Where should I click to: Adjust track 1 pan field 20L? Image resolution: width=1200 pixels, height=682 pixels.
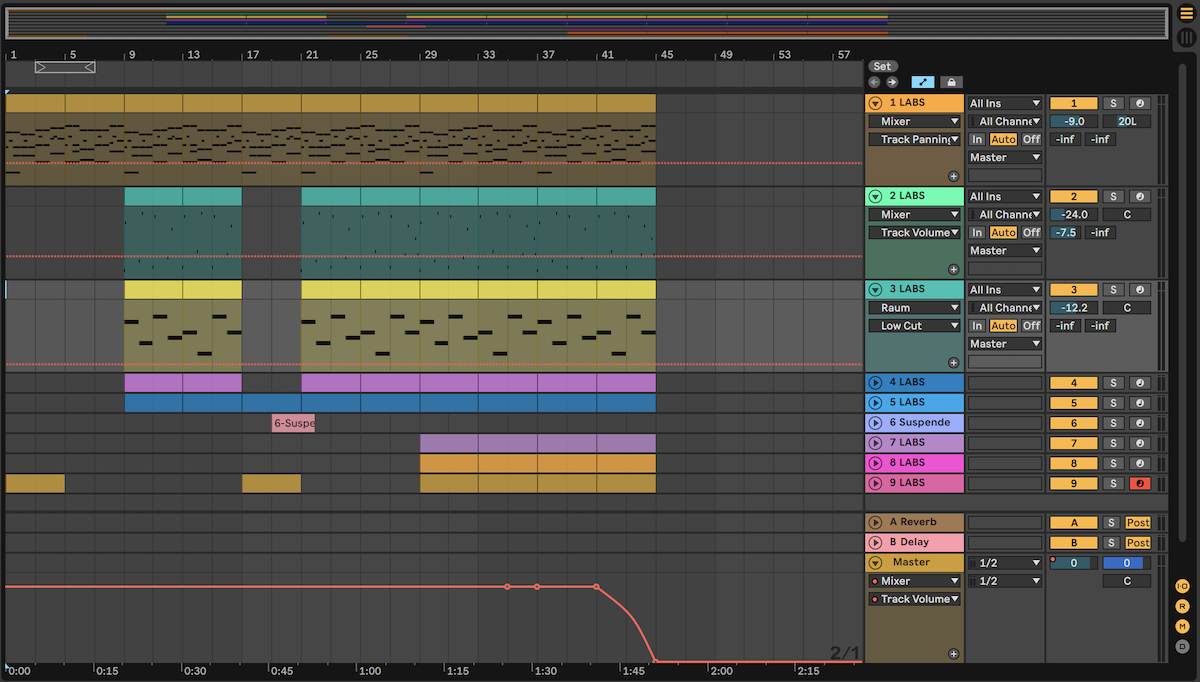(1127, 121)
